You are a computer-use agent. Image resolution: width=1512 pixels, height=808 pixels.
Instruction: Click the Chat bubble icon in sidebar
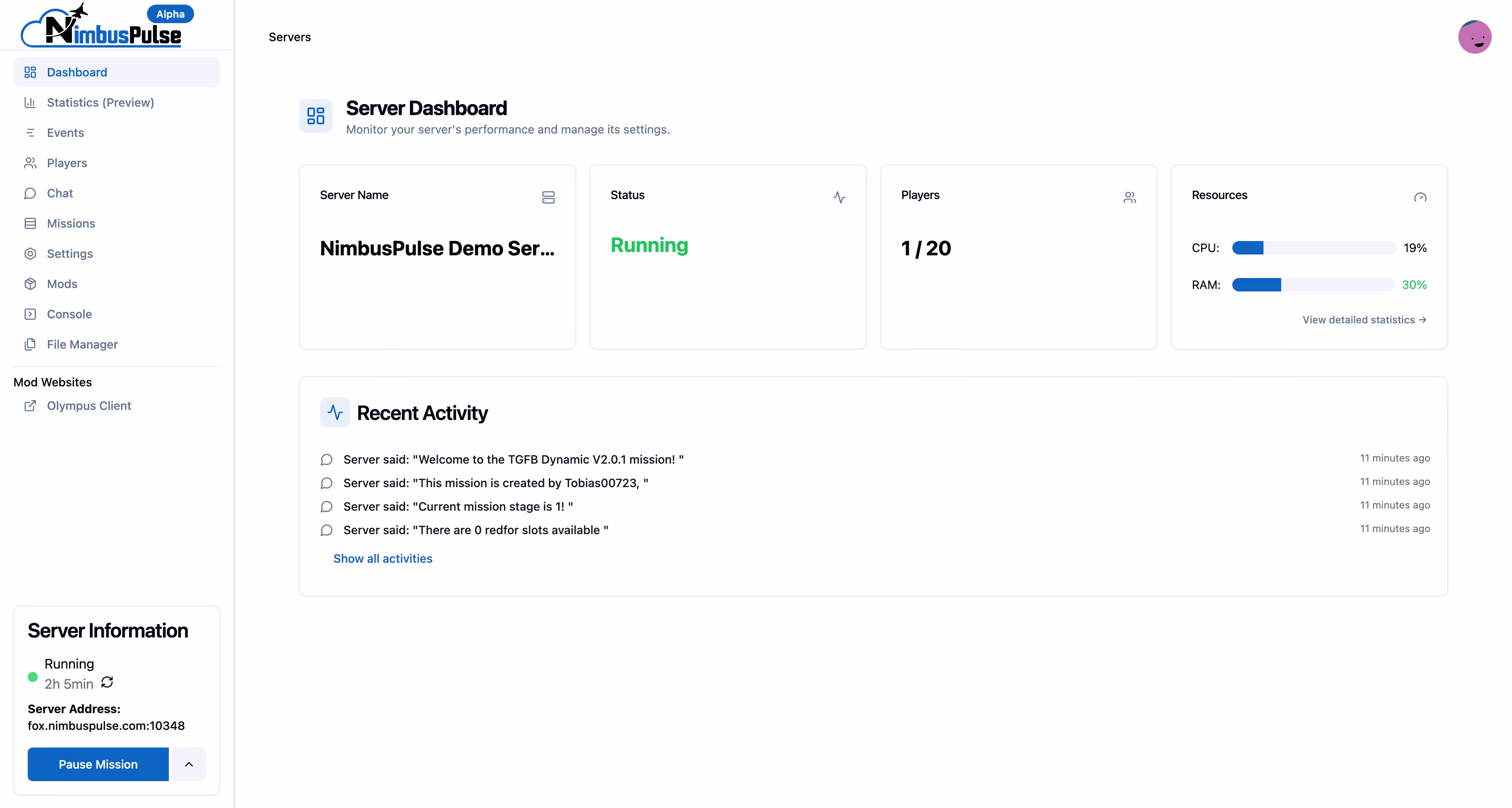click(30, 193)
